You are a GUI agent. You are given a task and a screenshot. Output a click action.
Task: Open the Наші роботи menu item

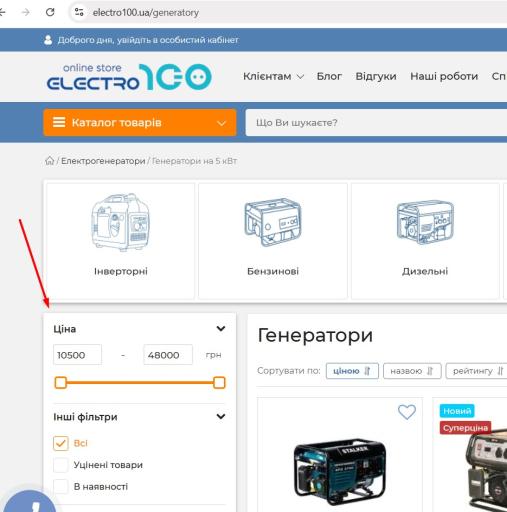444,76
